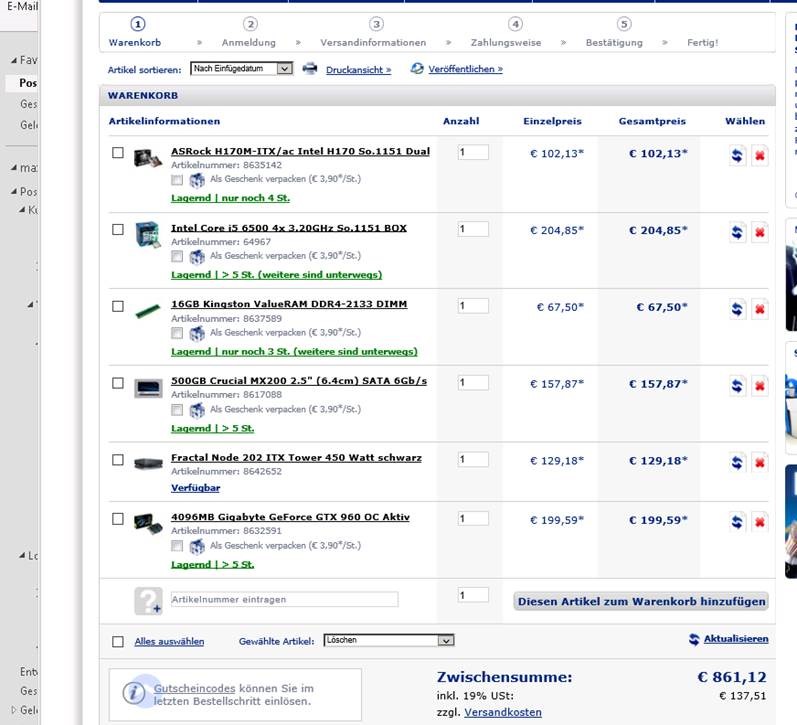Click the gift icon in the ASRock row
Screen dimensions: 797x725
(197, 180)
